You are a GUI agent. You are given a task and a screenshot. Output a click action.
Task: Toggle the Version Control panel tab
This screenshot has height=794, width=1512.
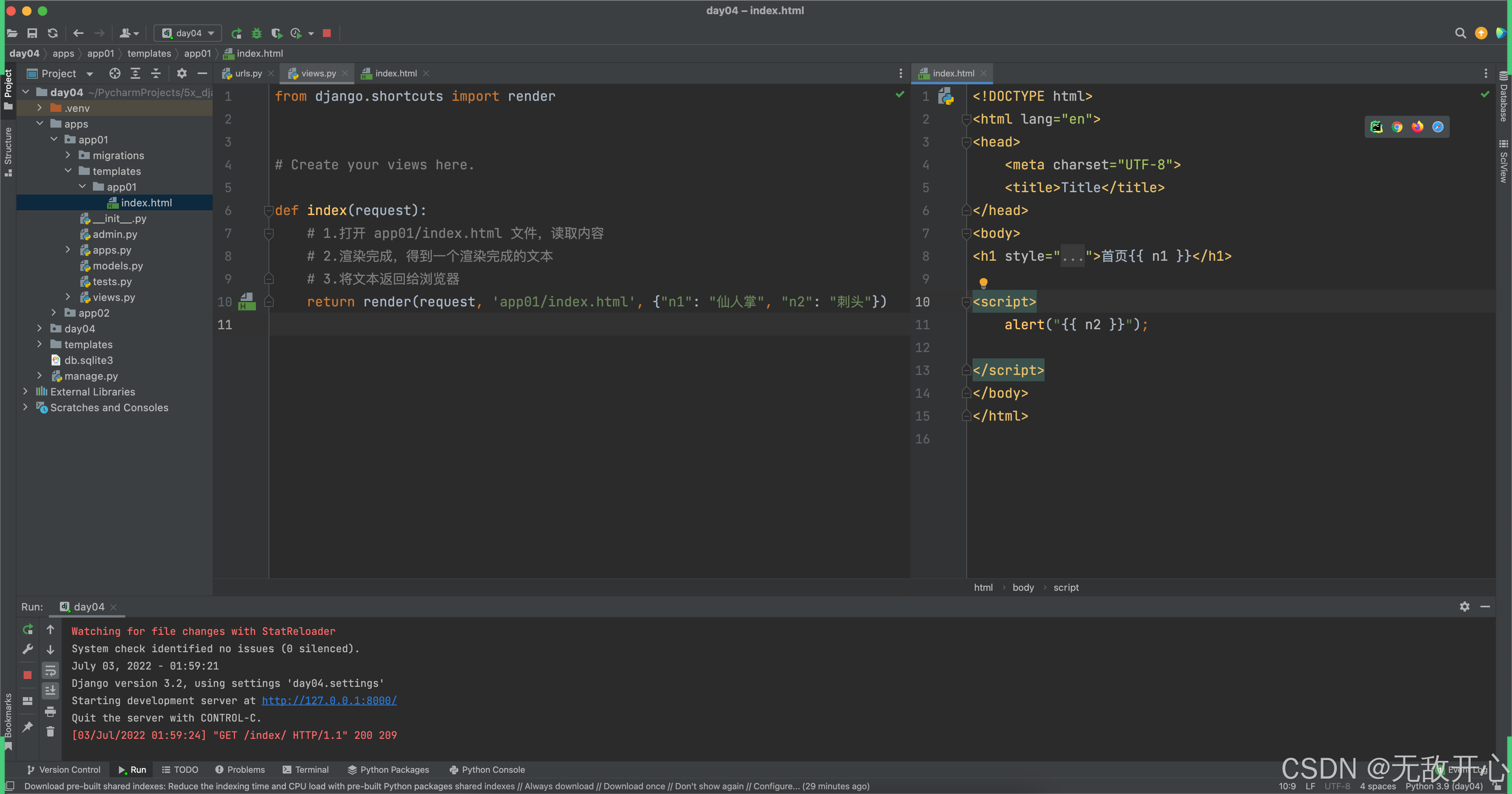point(63,769)
